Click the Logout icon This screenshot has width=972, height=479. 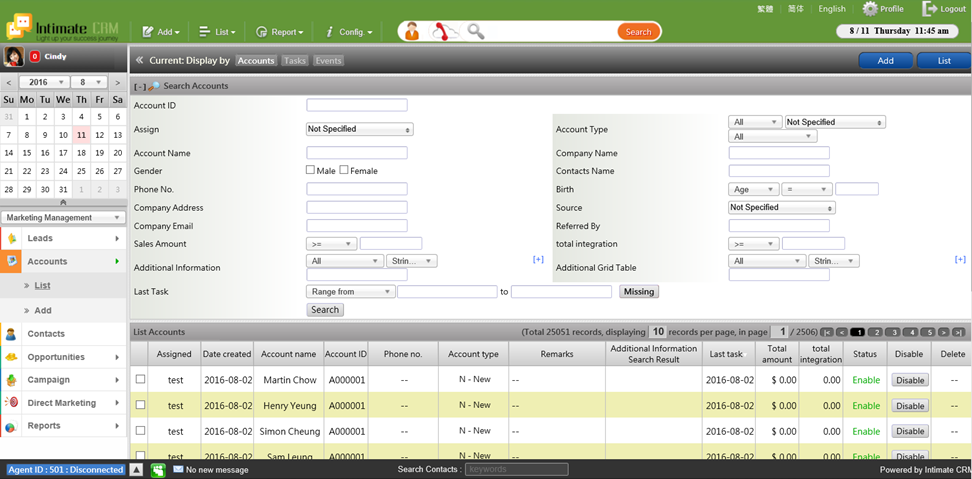[x=930, y=9]
